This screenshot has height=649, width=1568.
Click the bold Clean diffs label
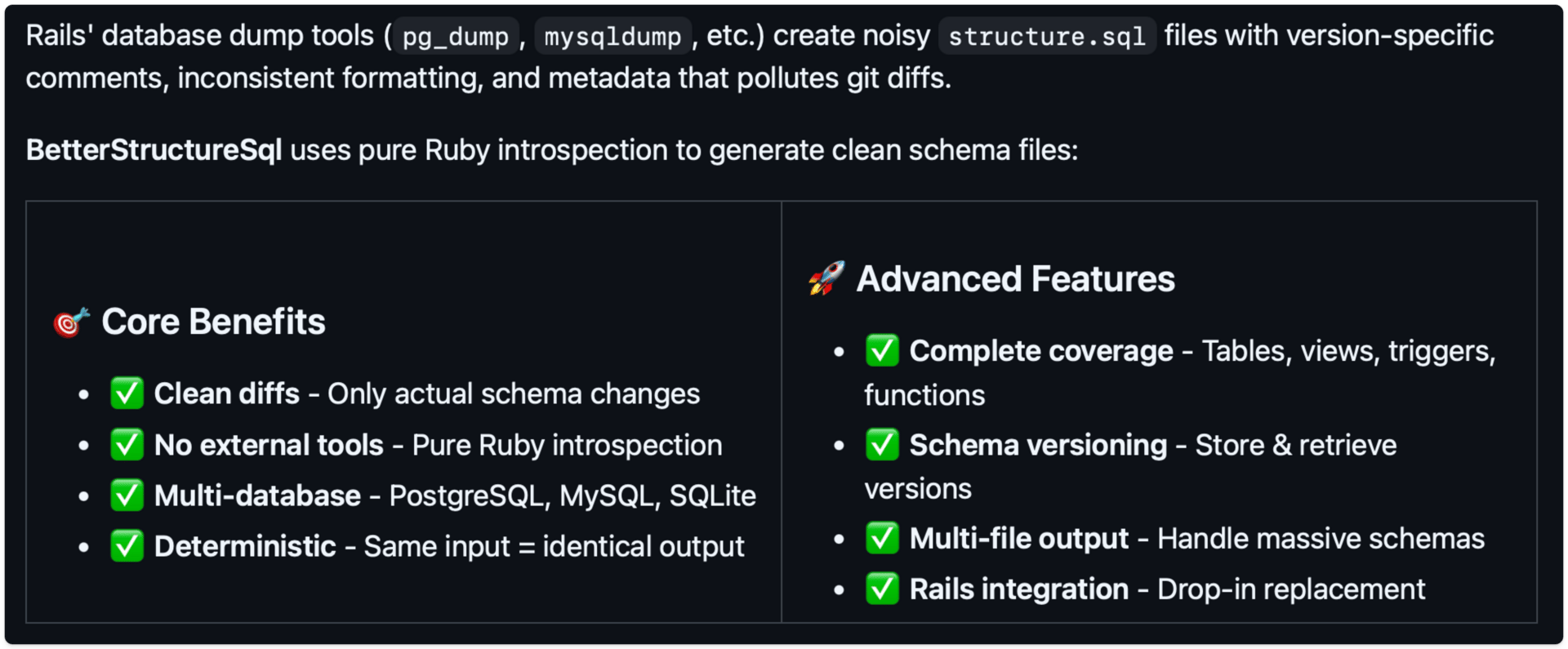227,393
